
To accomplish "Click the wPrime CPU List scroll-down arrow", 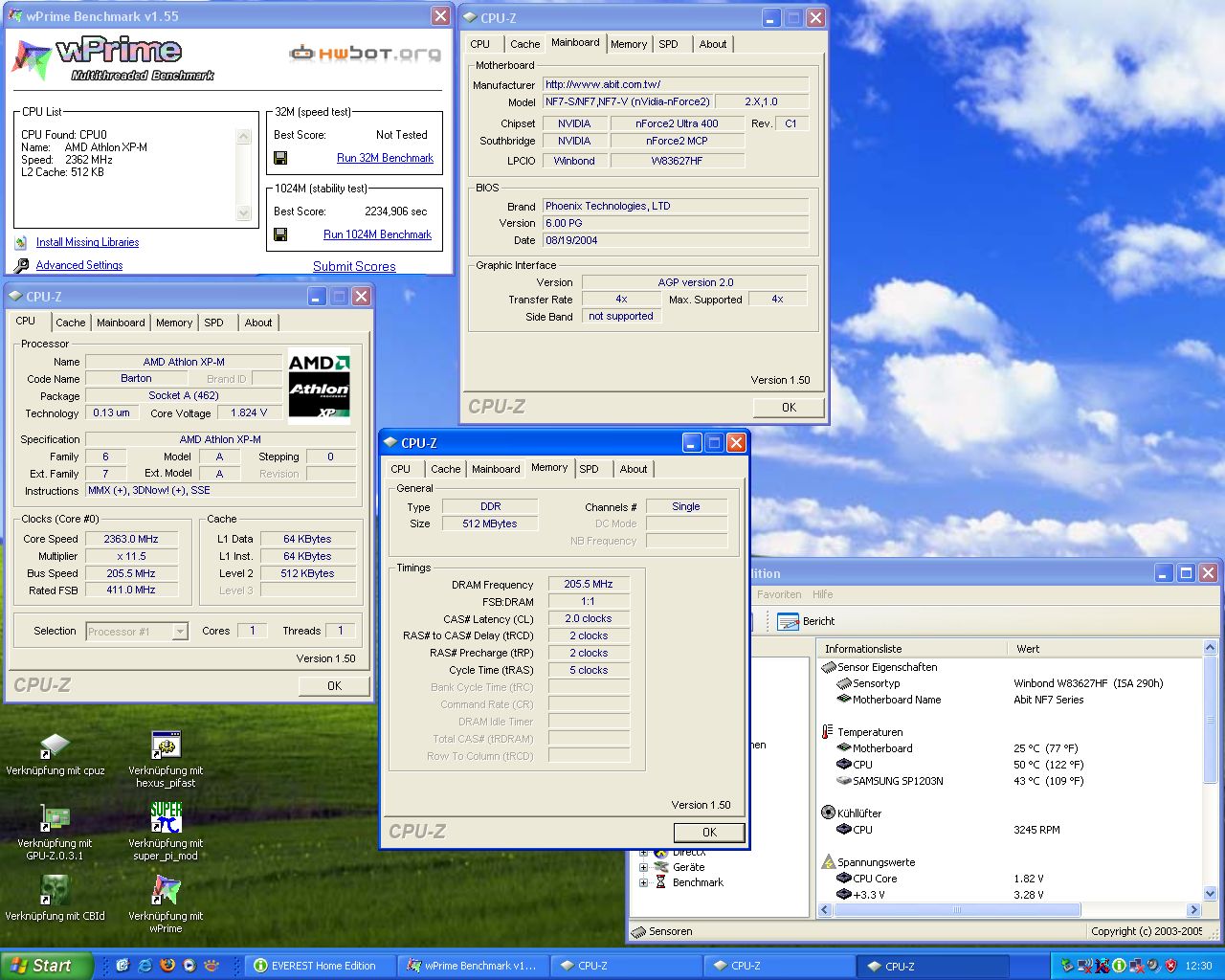I will [243, 213].
